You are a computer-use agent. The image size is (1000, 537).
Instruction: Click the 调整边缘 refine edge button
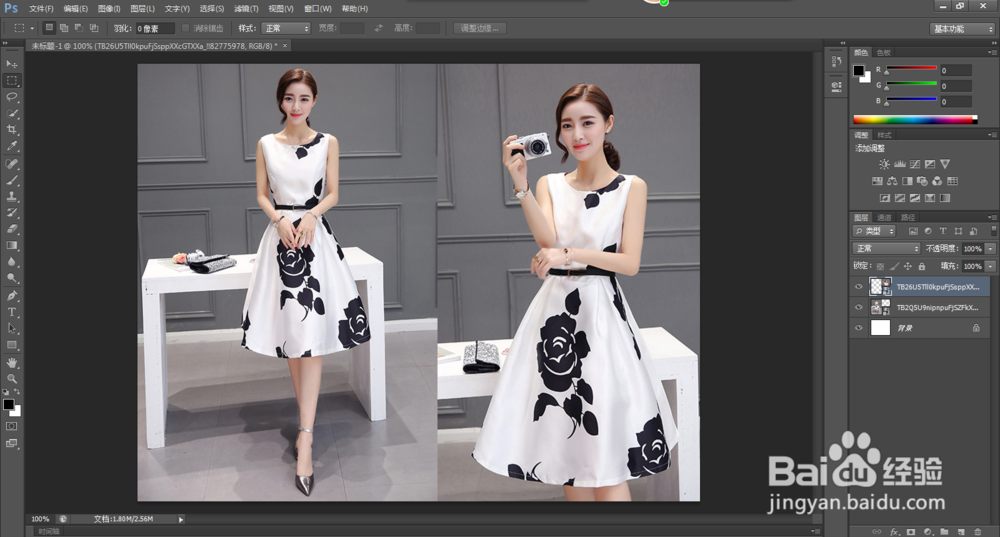tap(480, 28)
